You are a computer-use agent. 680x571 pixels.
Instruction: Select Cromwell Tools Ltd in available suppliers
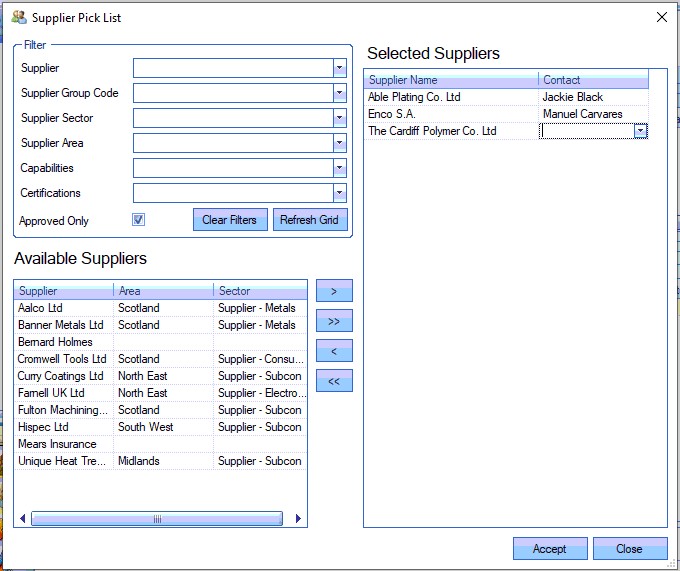62,359
